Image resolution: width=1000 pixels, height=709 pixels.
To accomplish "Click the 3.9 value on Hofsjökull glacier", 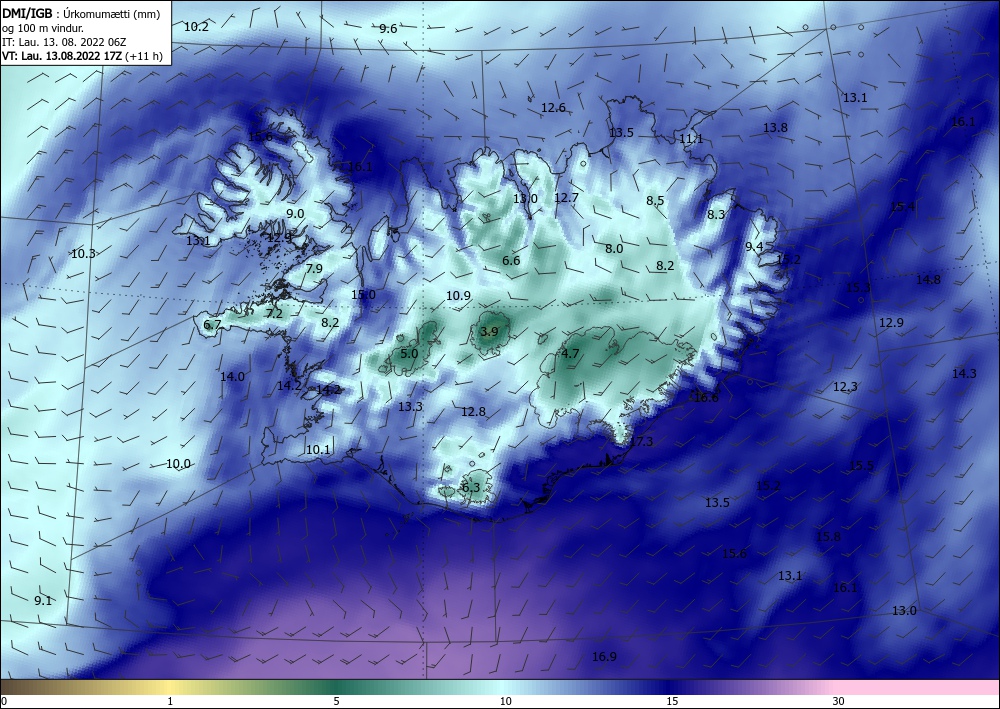I will (489, 331).
